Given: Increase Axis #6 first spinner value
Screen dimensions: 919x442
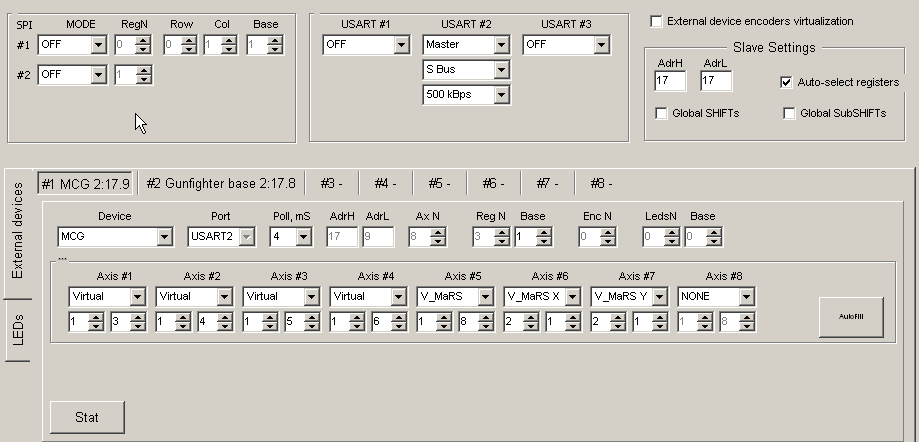Looking at the screenshot, I should point(531,317).
